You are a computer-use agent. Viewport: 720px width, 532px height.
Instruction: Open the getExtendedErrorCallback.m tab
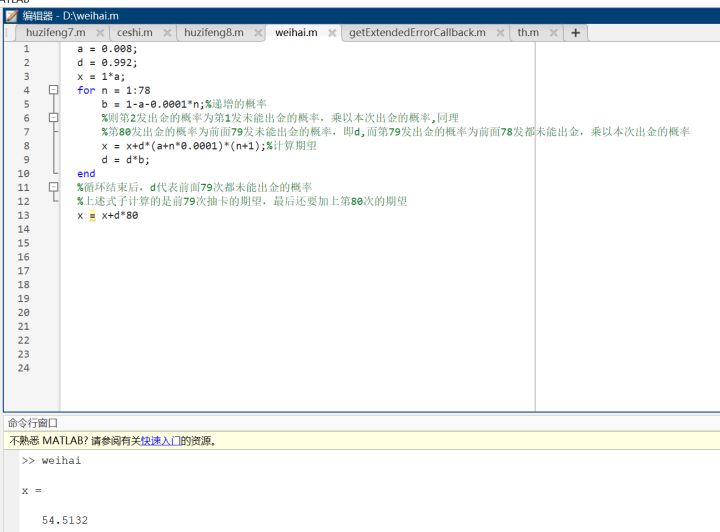(x=417, y=33)
